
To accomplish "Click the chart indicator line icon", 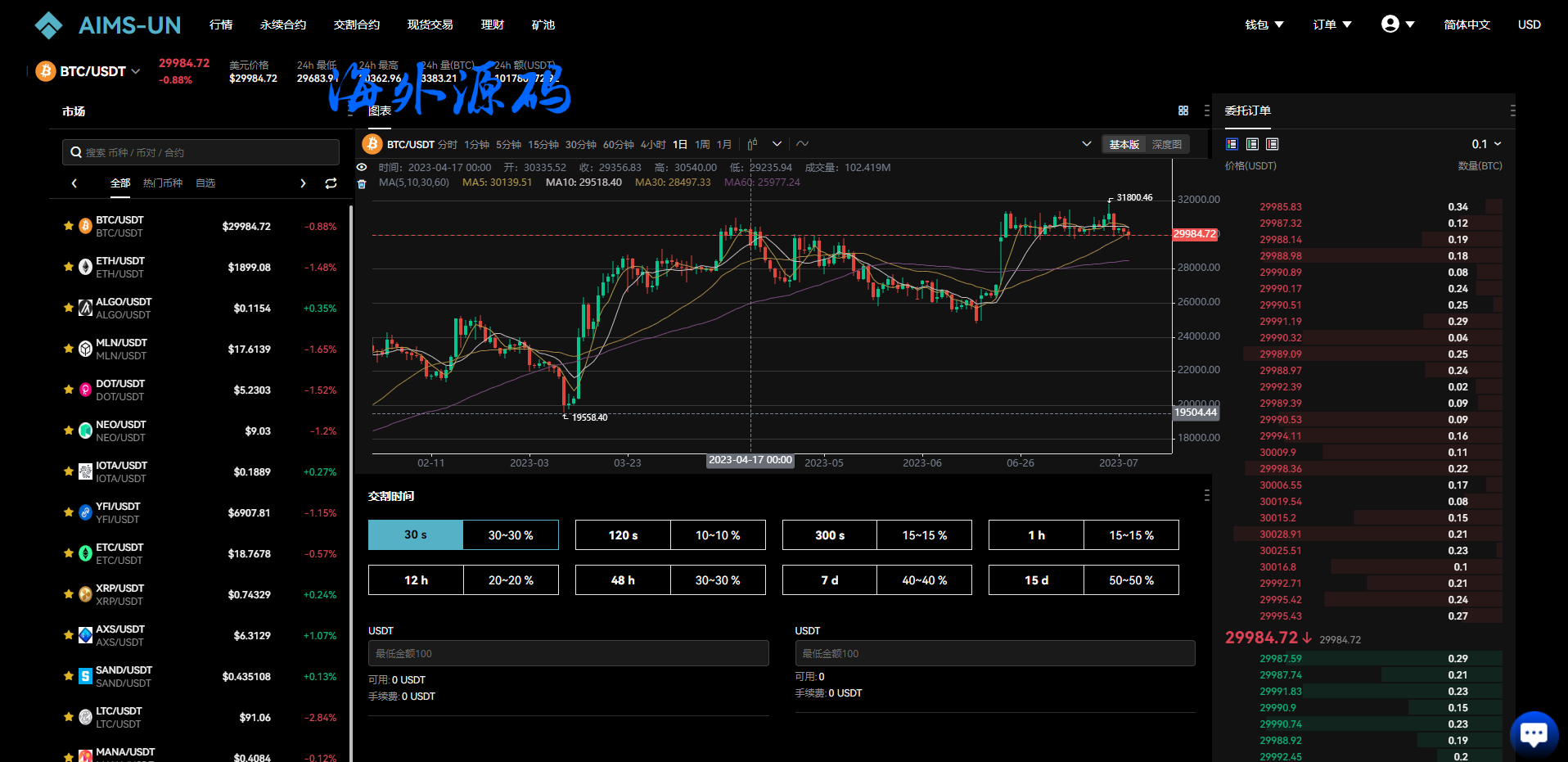I will click(802, 144).
